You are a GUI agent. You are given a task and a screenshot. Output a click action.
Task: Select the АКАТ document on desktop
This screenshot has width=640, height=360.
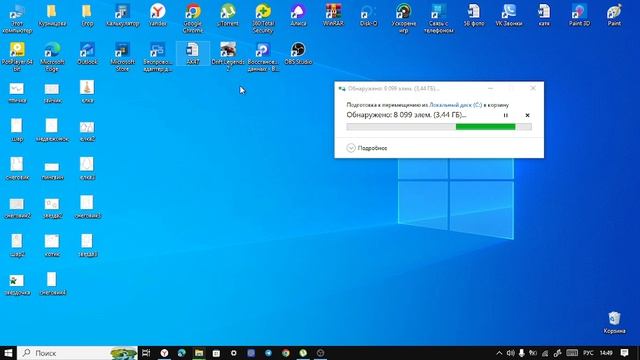pyautogui.click(x=193, y=53)
